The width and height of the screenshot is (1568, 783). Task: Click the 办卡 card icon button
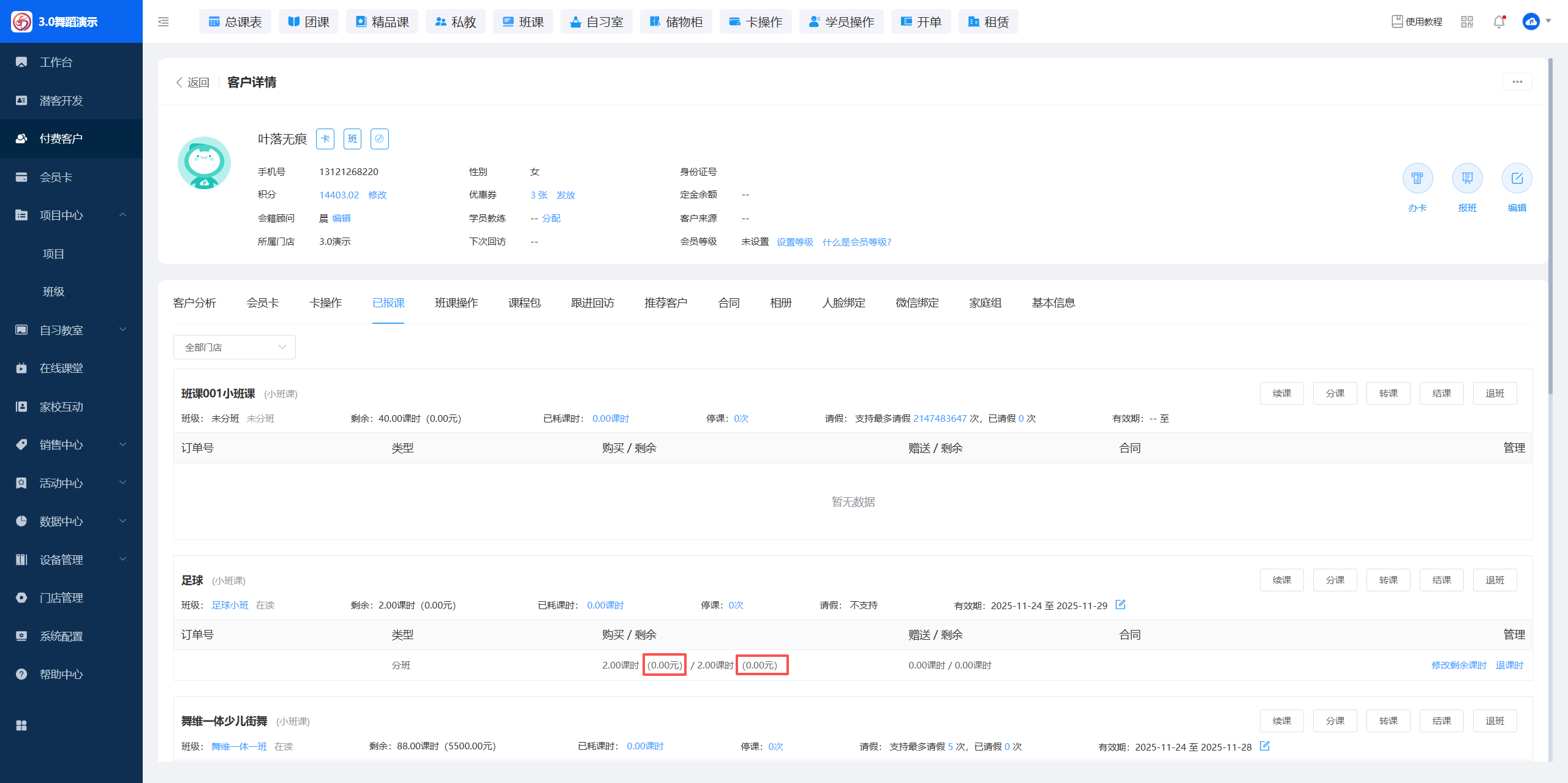point(1417,179)
